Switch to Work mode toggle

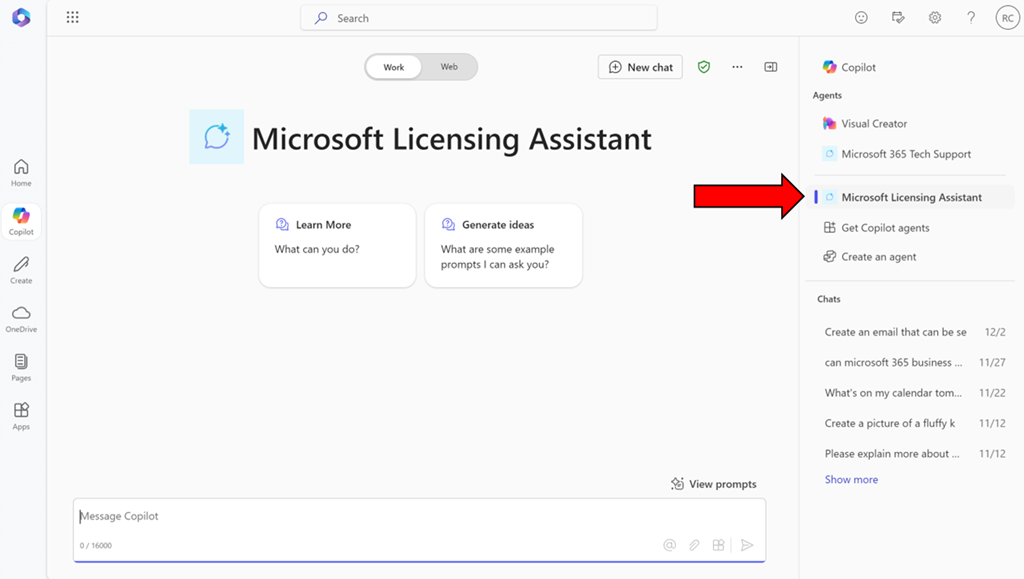pos(394,67)
